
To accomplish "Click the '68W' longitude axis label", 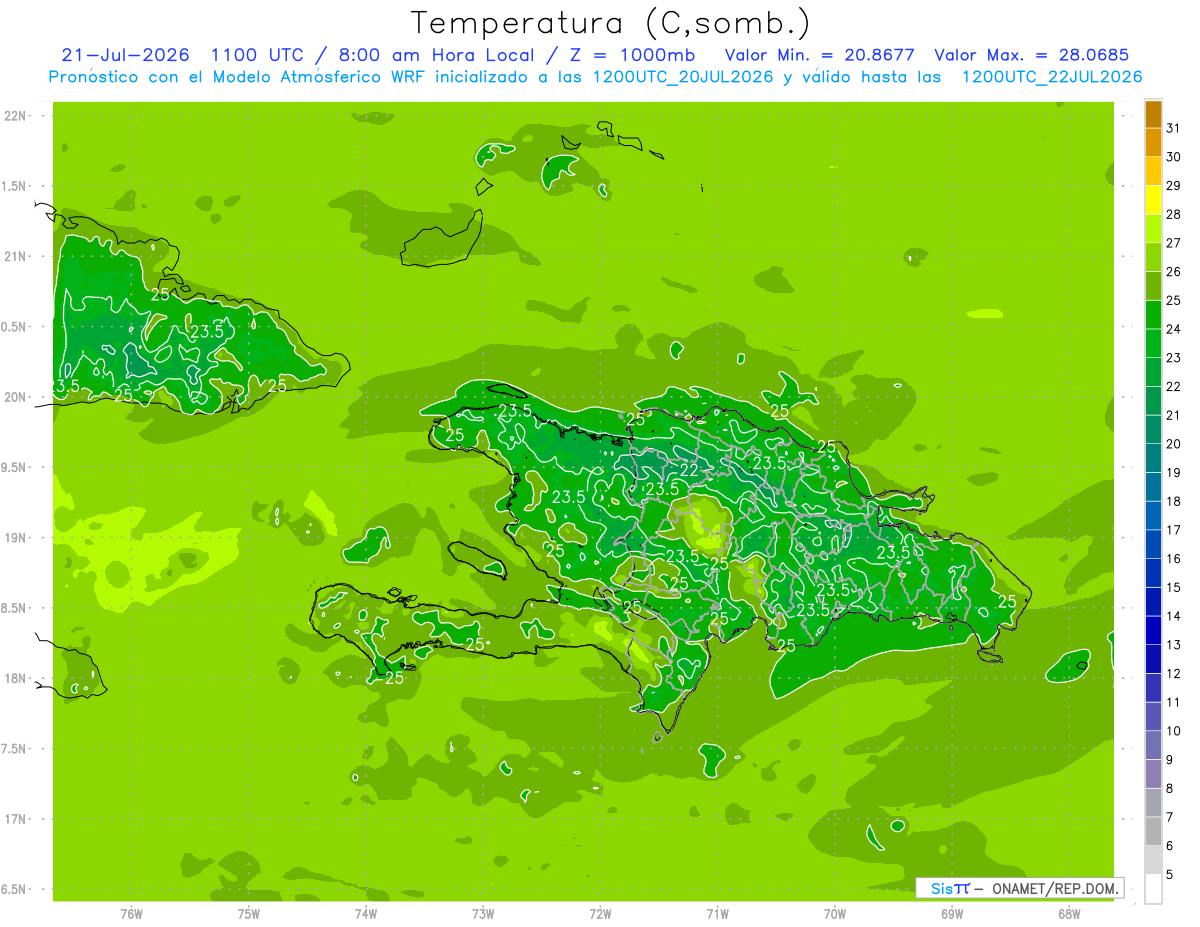I will [1069, 913].
